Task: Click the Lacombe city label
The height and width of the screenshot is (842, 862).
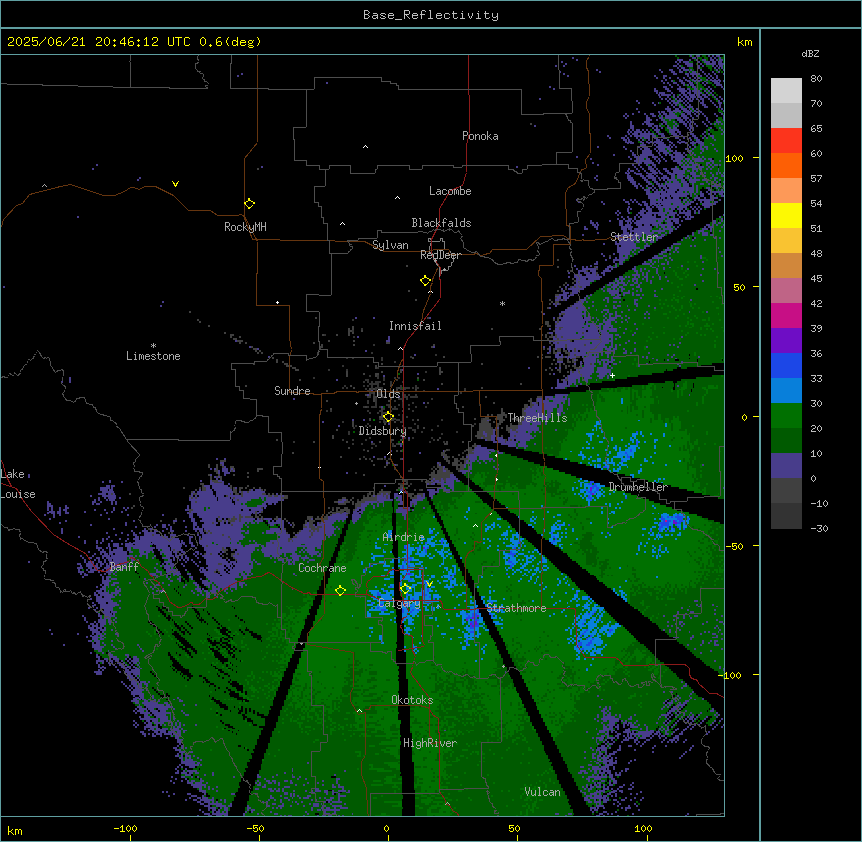Action: pos(450,191)
